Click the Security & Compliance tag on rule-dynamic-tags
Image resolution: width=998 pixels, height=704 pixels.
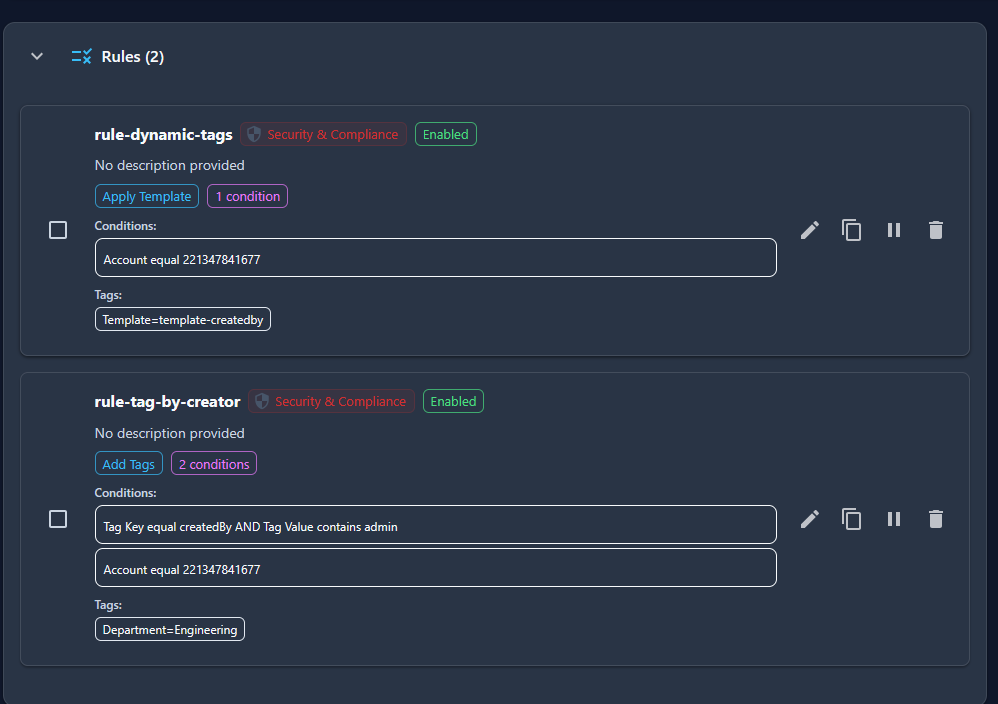pos(323,133)
